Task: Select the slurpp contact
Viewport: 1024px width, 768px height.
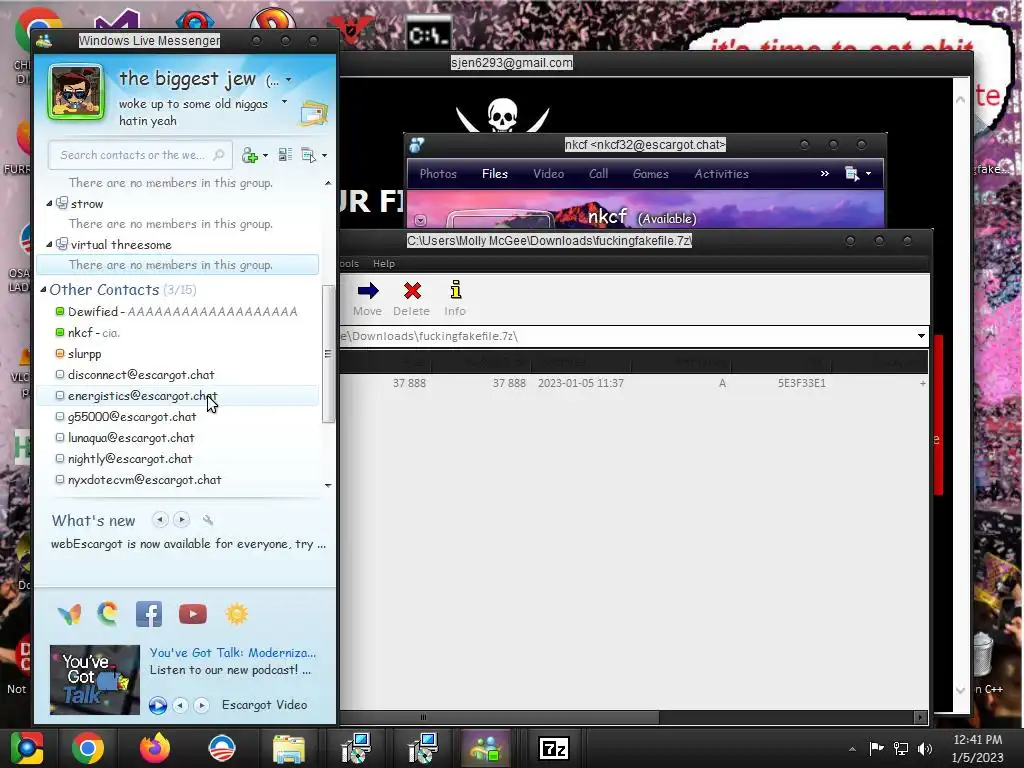Action: (x=177, y=354)
